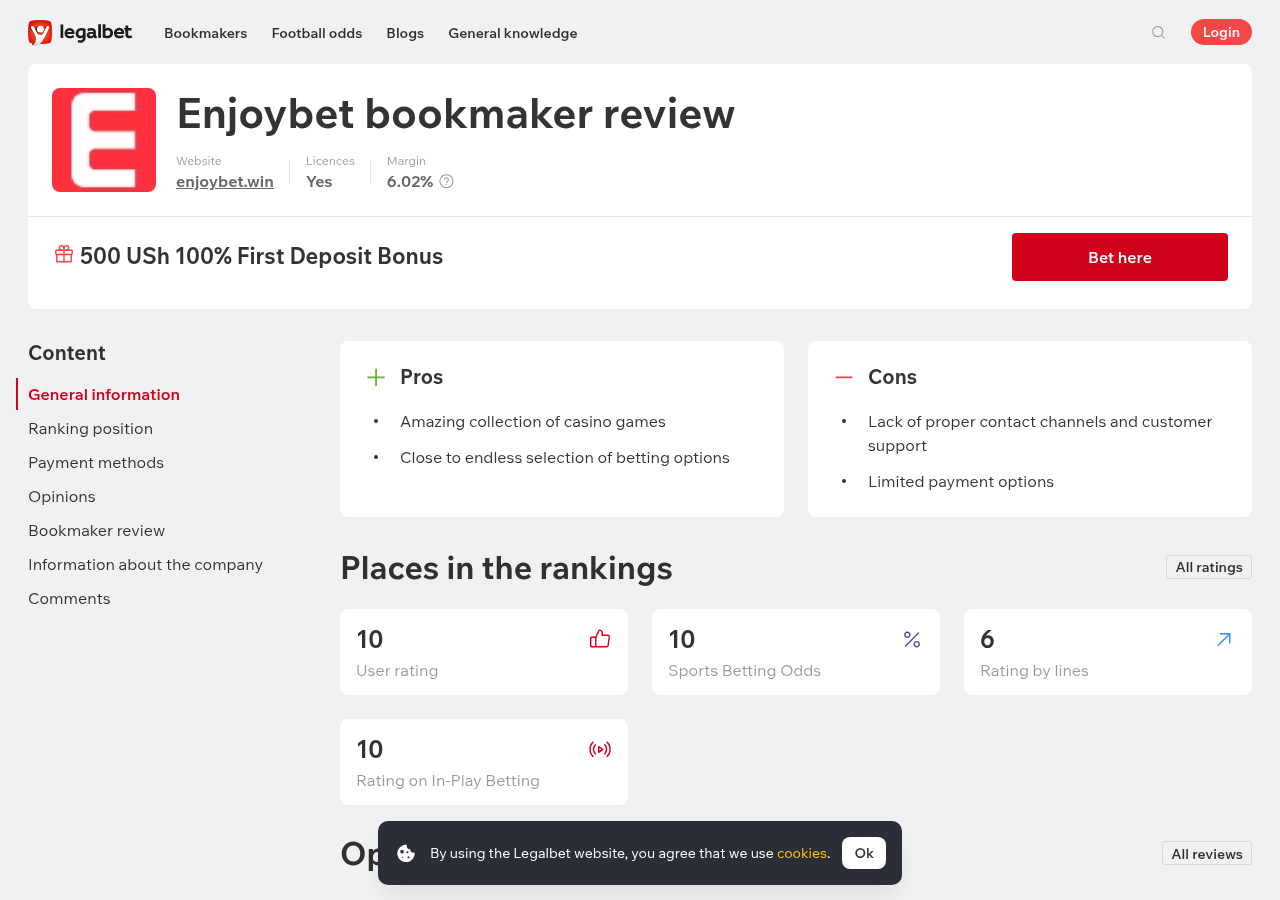The width and height of the screenshot is (1280, 900).
Task: Open the cookies policy link
Action: (x=802, y=853)
